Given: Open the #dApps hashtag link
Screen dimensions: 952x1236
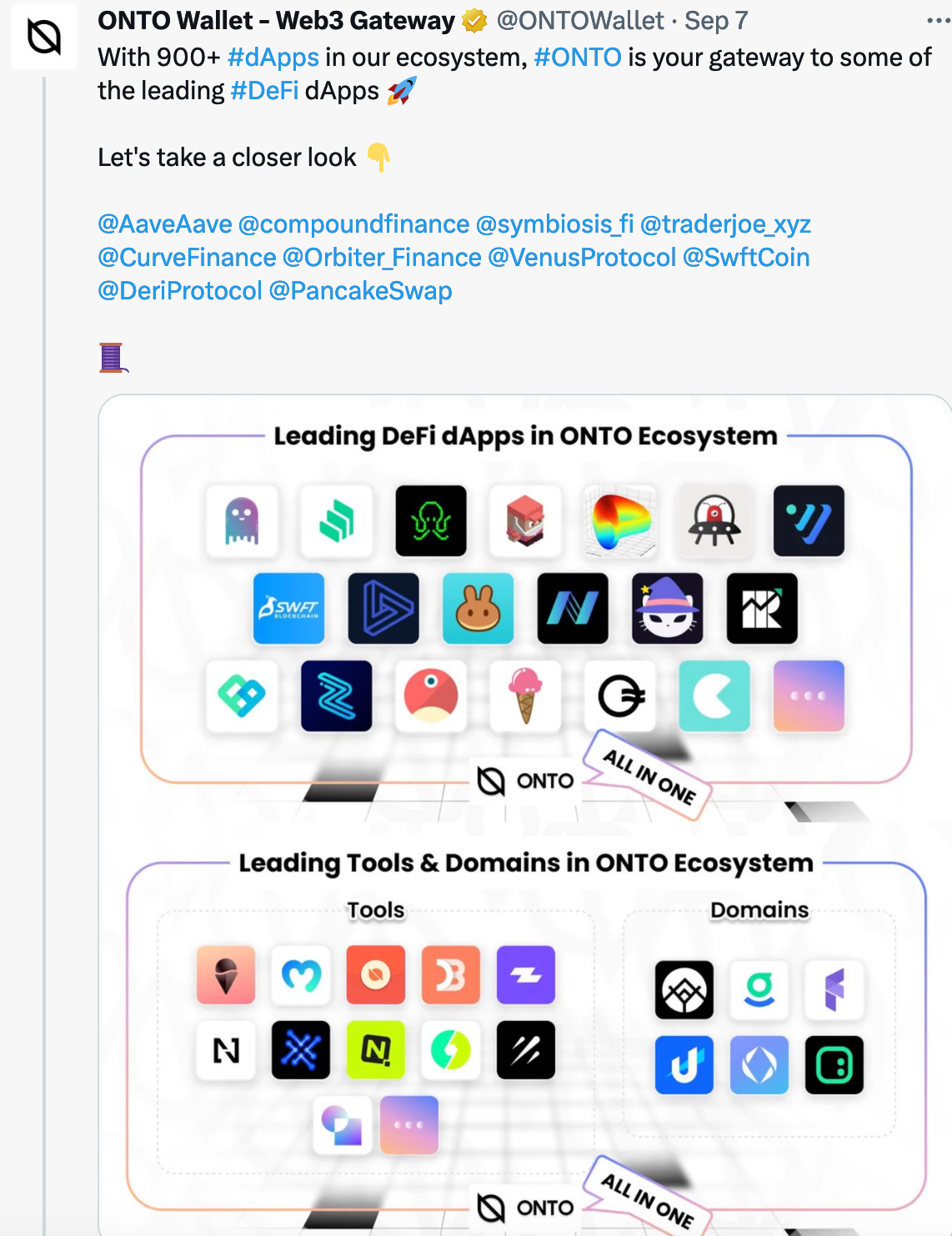Looking at the screenshot, I should [273, 57].
